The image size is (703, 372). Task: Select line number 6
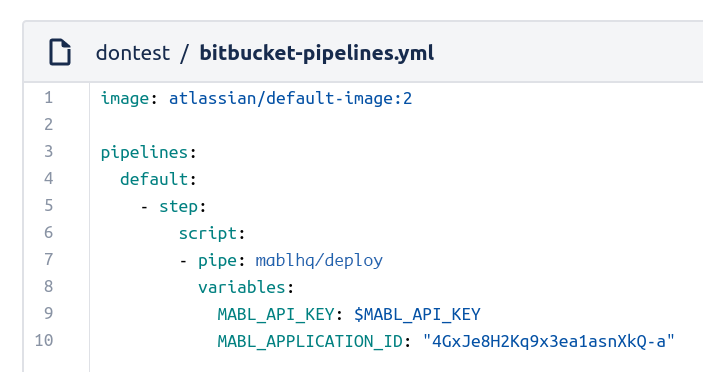[48, 232]
